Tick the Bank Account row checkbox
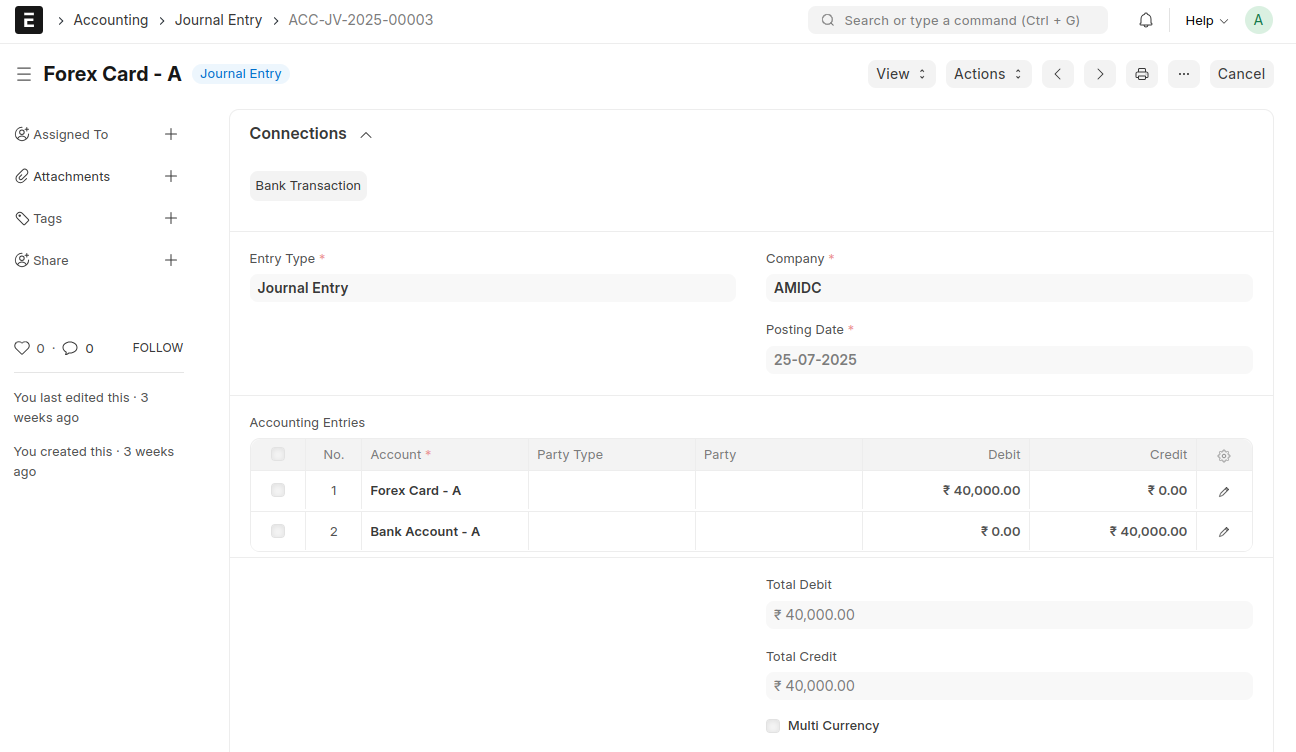The width and height of the screenshot is (1296, 752). point(278,531)
